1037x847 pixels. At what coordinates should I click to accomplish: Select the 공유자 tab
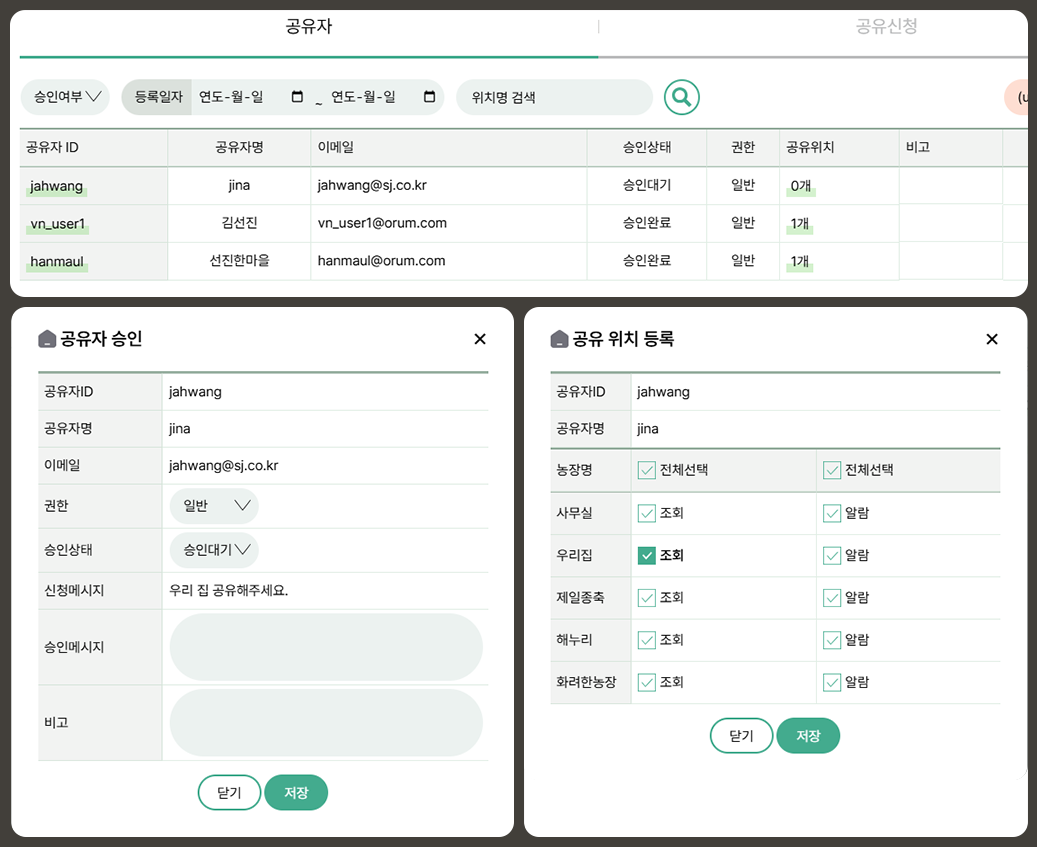[x=309, y=27]
